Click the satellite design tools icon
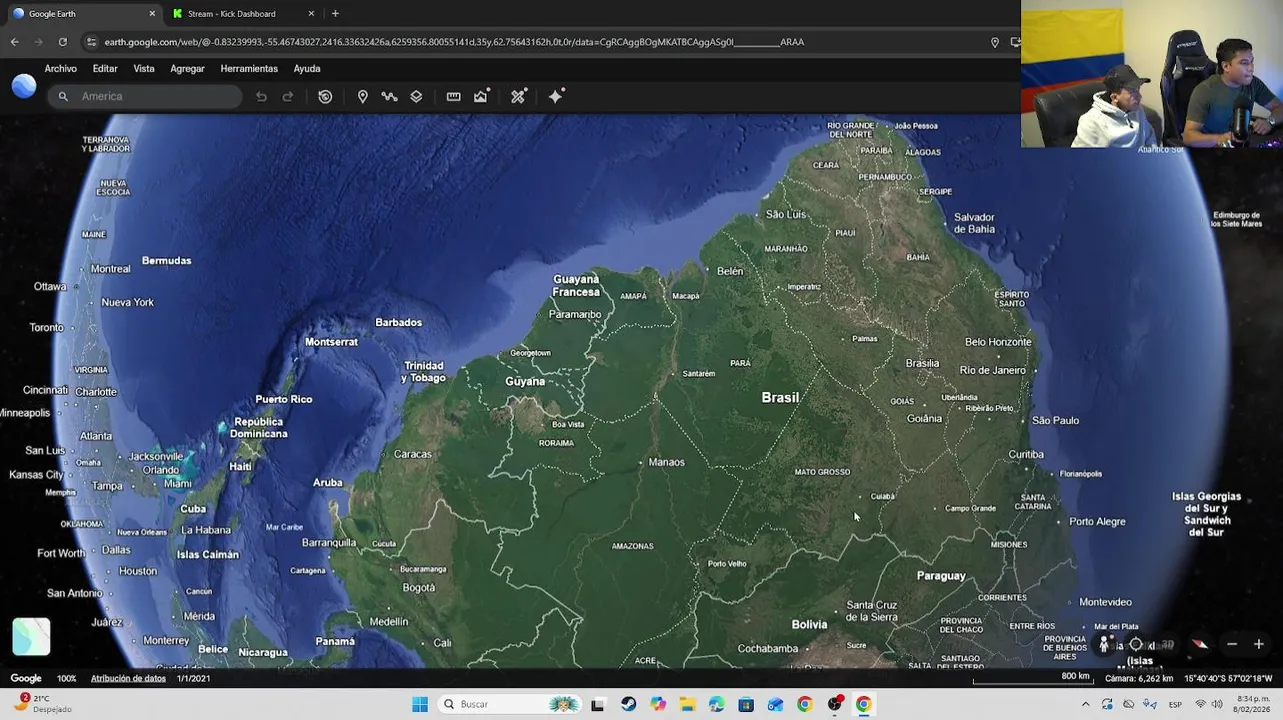1283x720 pixels. (518, 97)
